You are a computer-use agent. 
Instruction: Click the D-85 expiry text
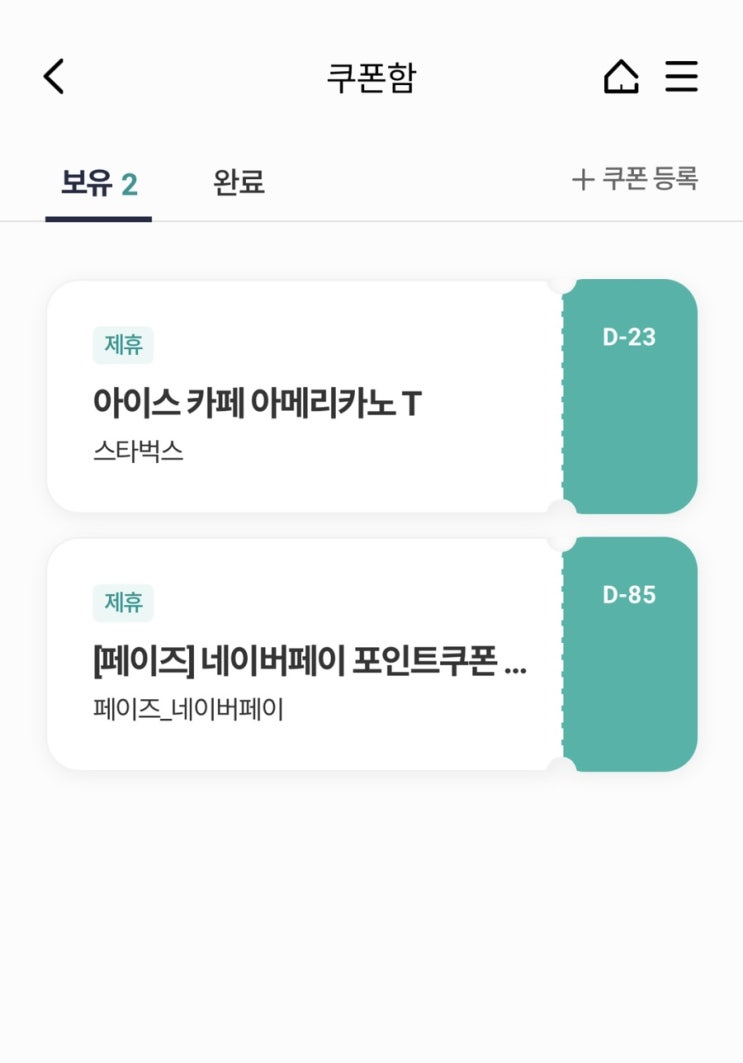629,596
